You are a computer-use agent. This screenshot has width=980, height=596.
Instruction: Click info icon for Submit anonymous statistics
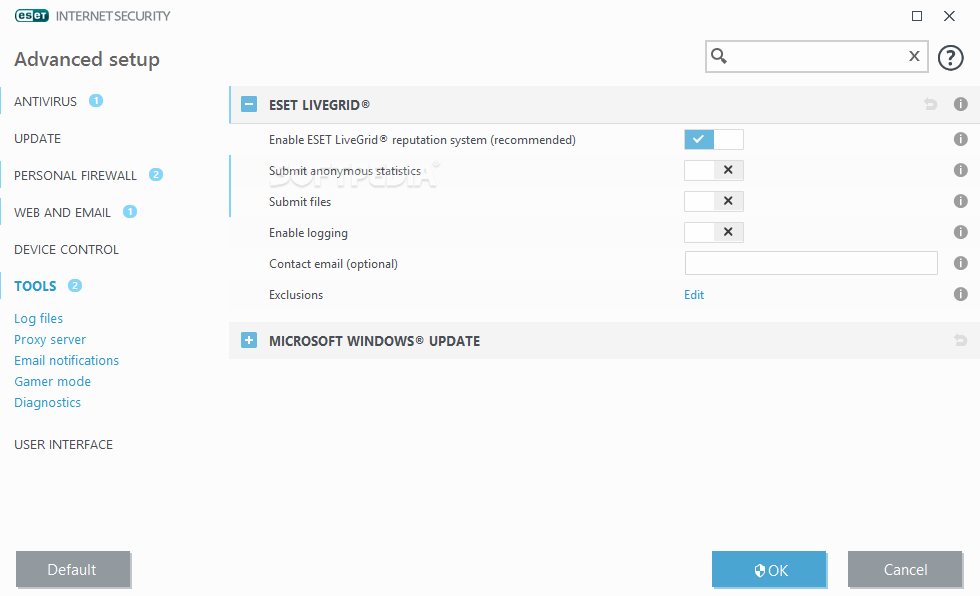click(x=961, y=170)
